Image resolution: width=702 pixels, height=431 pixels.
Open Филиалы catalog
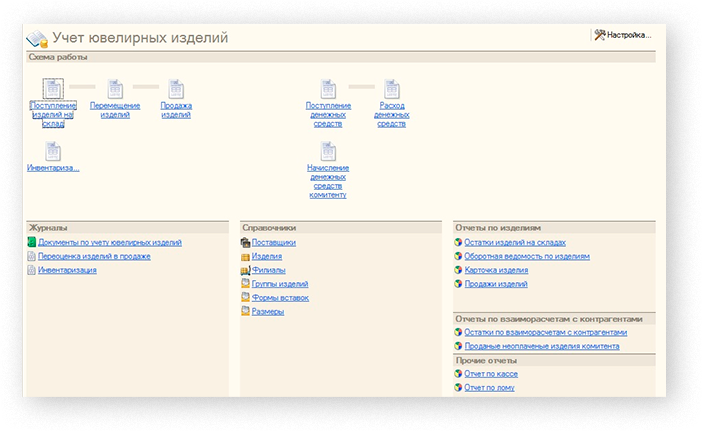(269, 270)
